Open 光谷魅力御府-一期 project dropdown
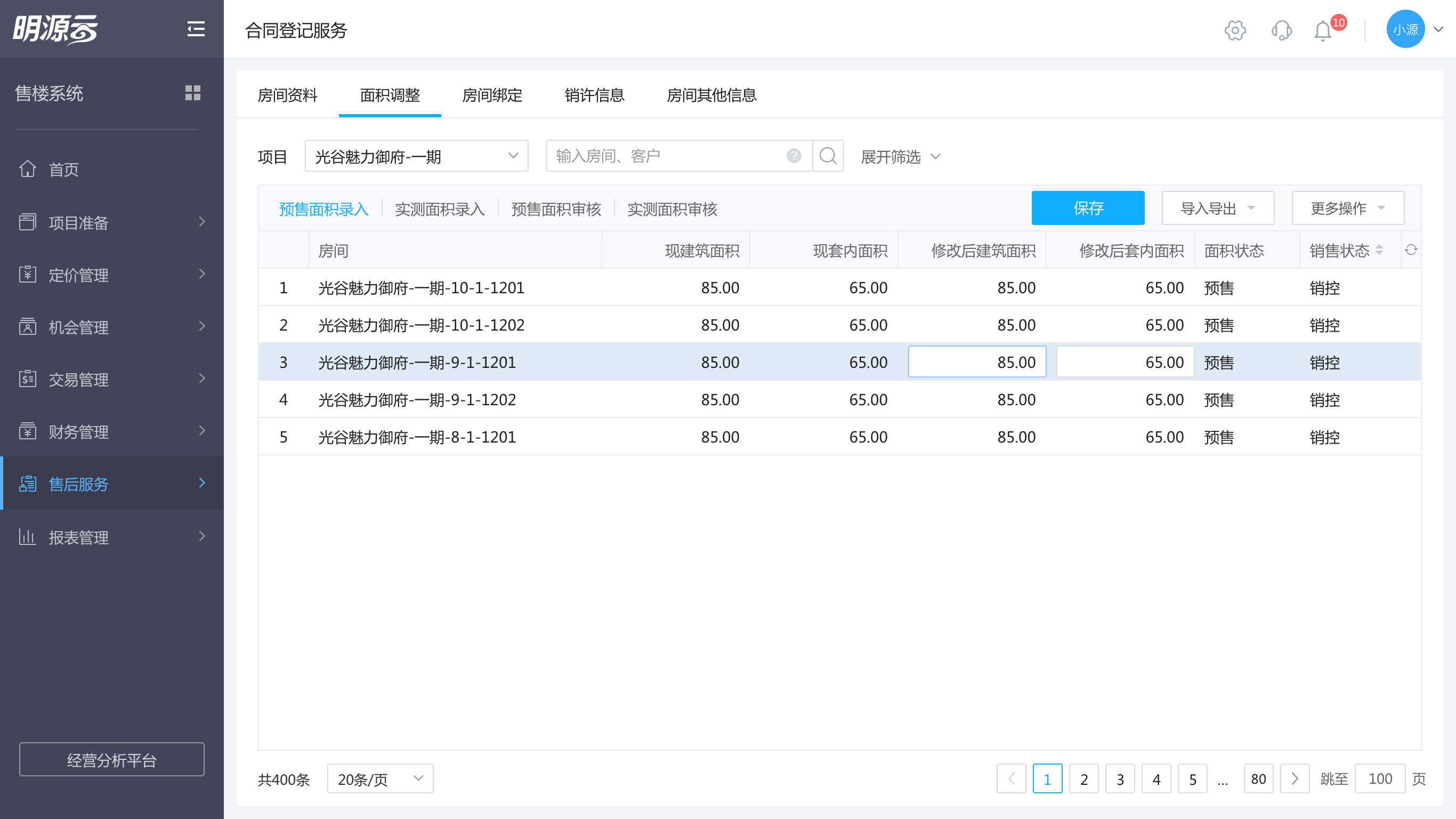Viewport: 1456px width, 819px height. (417, 156)
